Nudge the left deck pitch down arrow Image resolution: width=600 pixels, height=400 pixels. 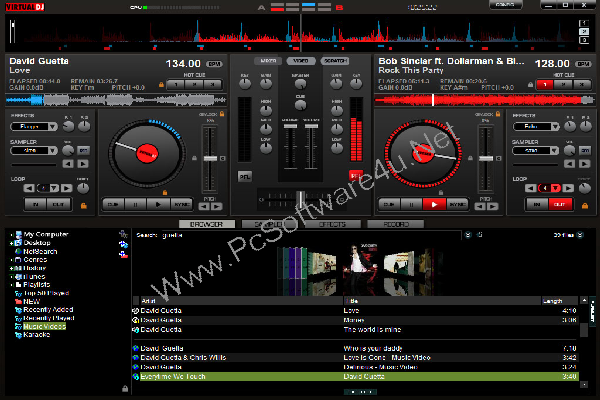(x=204, y=207)
